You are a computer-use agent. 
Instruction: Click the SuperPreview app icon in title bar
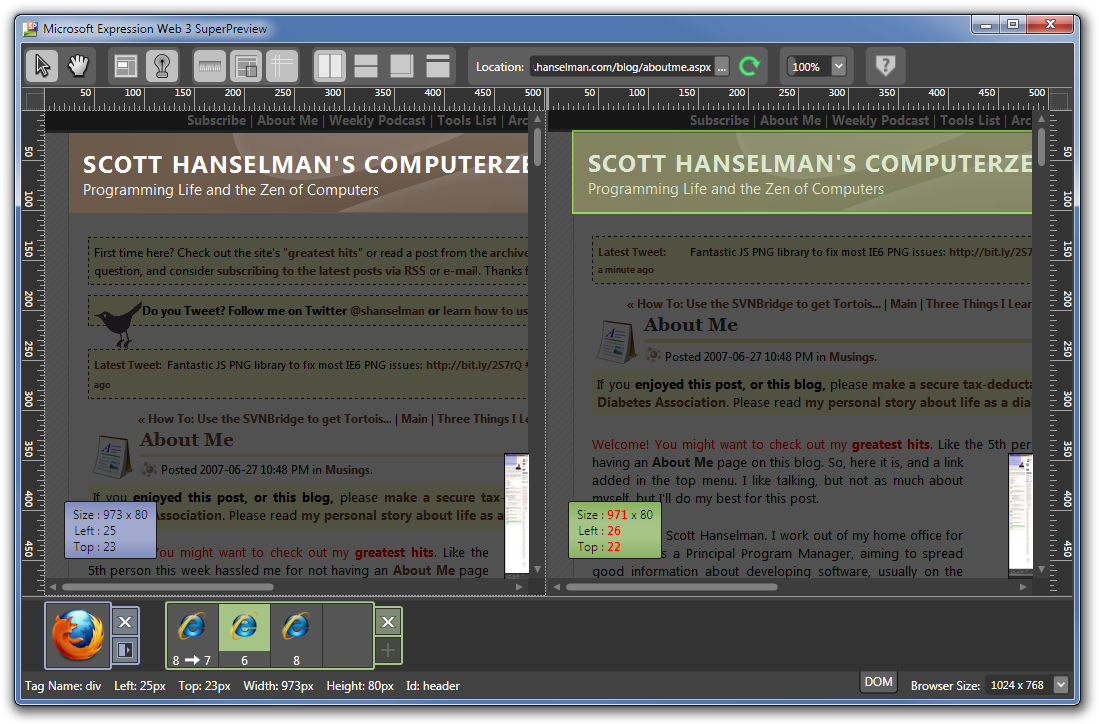coord(30,29)
